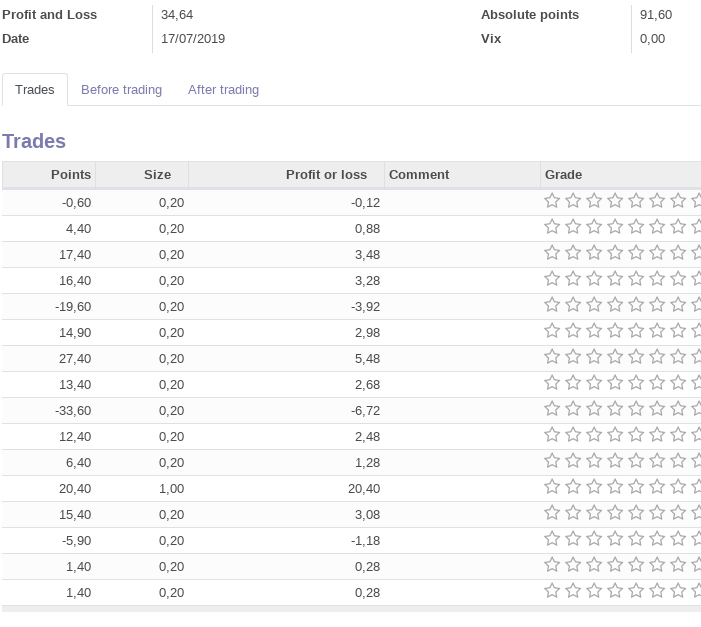Click the second star on the 6,40 points row

[573, 461]
